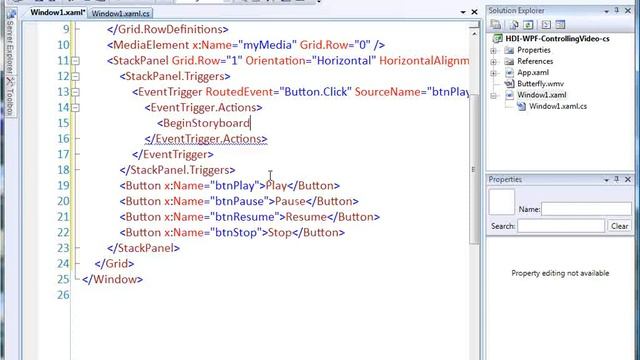Screen dimensions: 640x360
Task: Close the active editor document
Action: (x=474, y=12)
